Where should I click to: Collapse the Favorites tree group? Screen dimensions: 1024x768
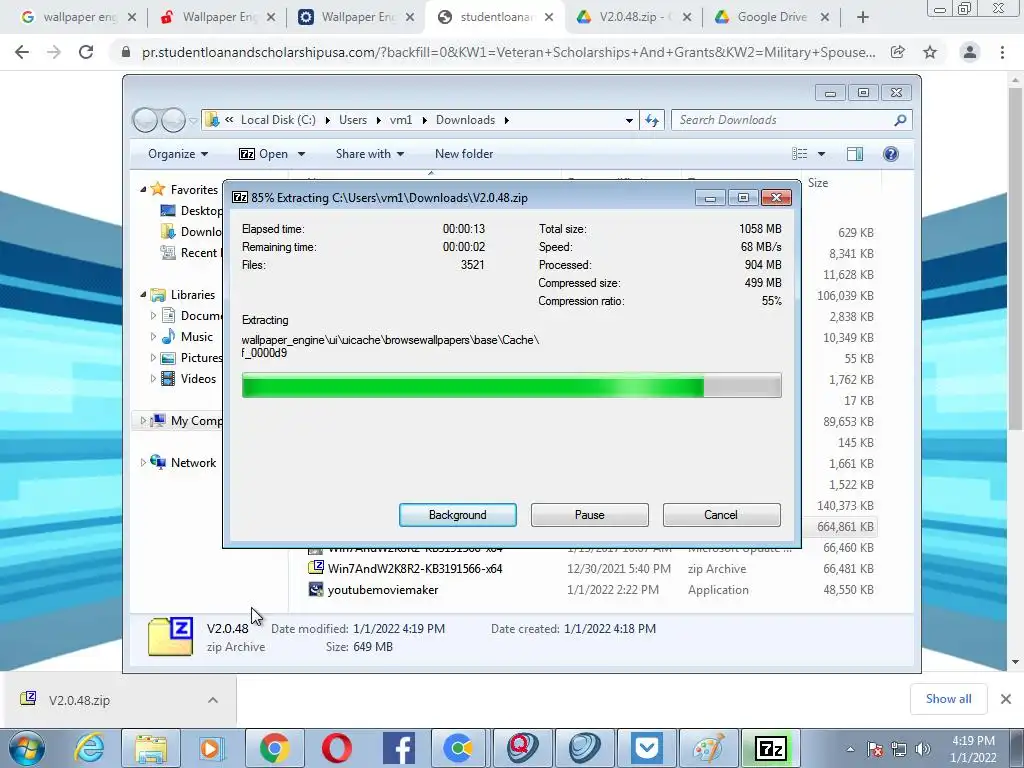click(x=143, y=189)
